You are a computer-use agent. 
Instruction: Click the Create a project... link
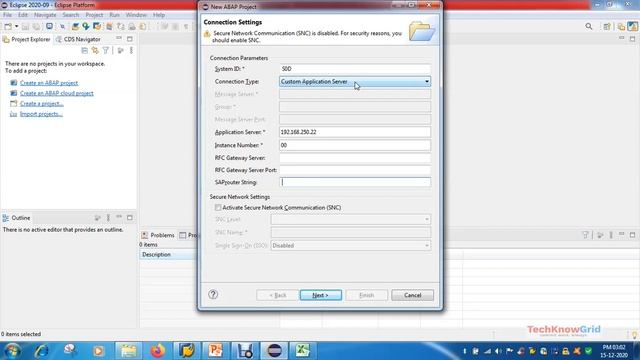point(42,104)
